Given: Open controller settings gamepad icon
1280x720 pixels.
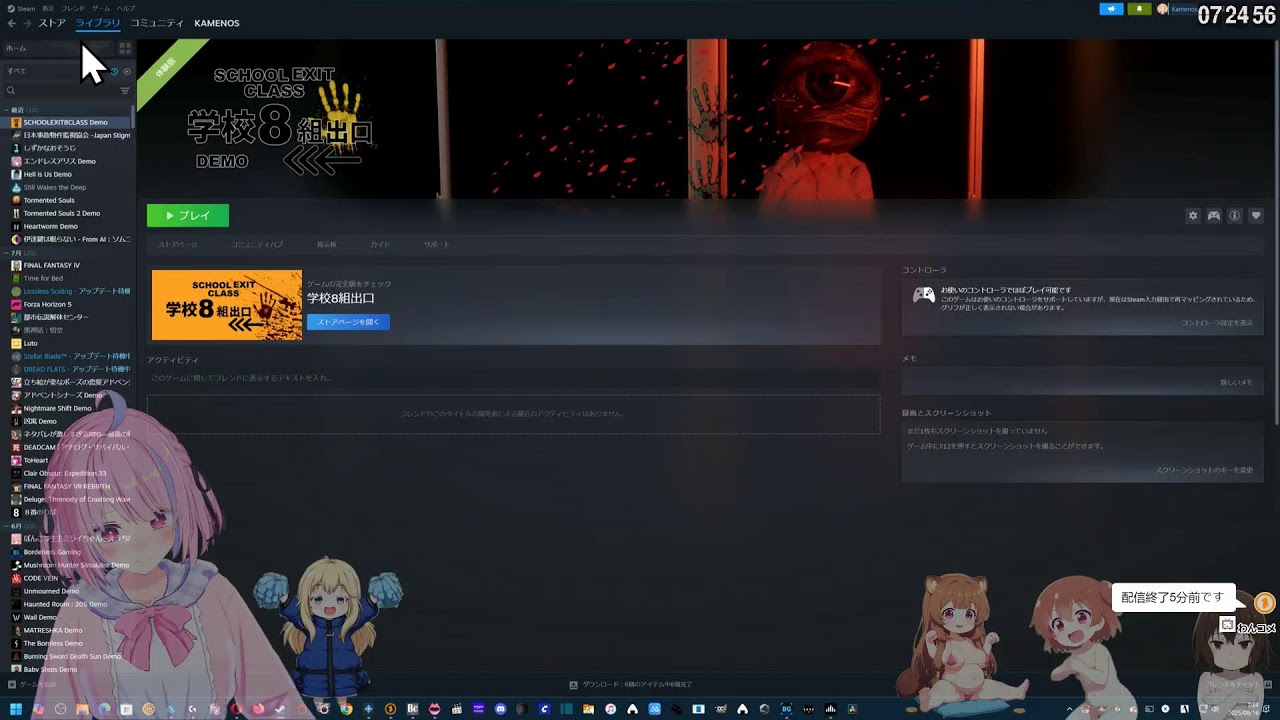Looking at the screenshot, I should (1214, 215).
